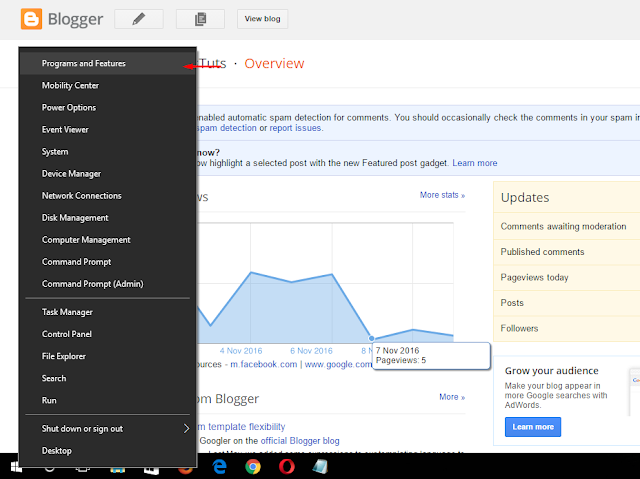640x479 pixels.
Task: Click the pencil icon to create a new post
Action: click(x=139, y=19)
